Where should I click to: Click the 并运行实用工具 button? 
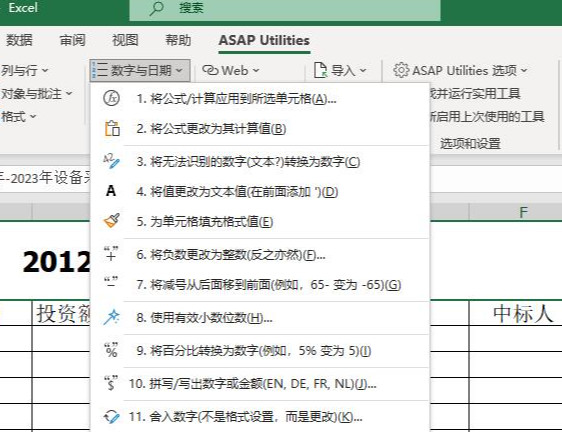(475, 94)
